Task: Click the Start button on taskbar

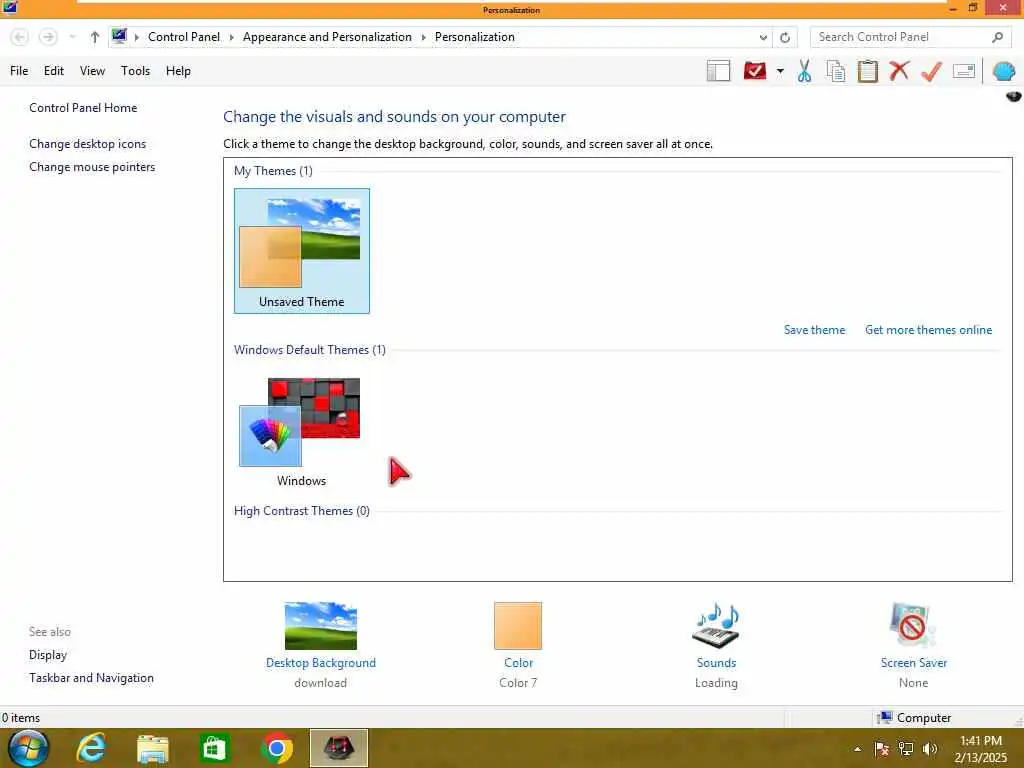Action: click(x=28, y=748)
